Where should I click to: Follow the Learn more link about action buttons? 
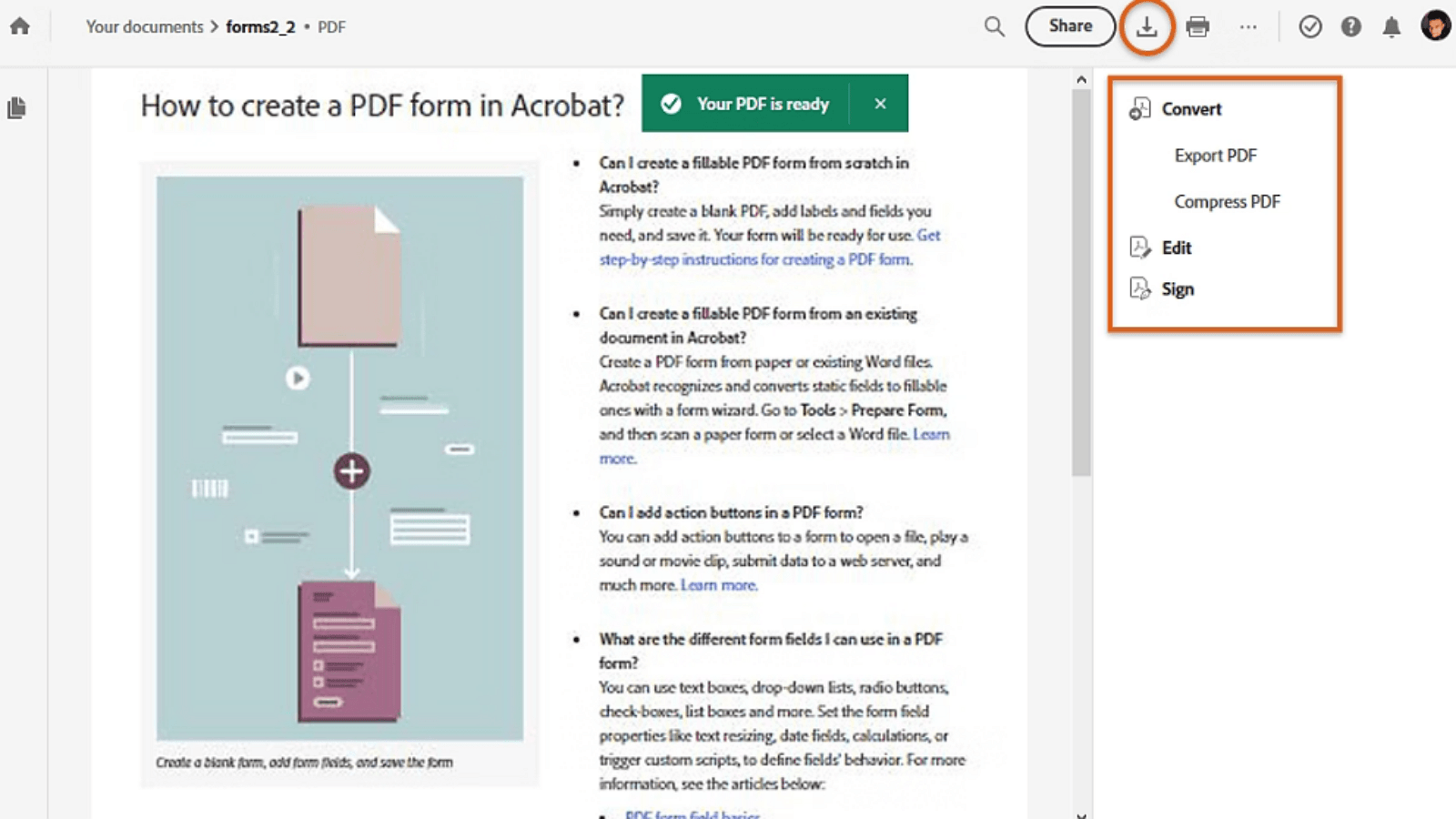(719, 585)
